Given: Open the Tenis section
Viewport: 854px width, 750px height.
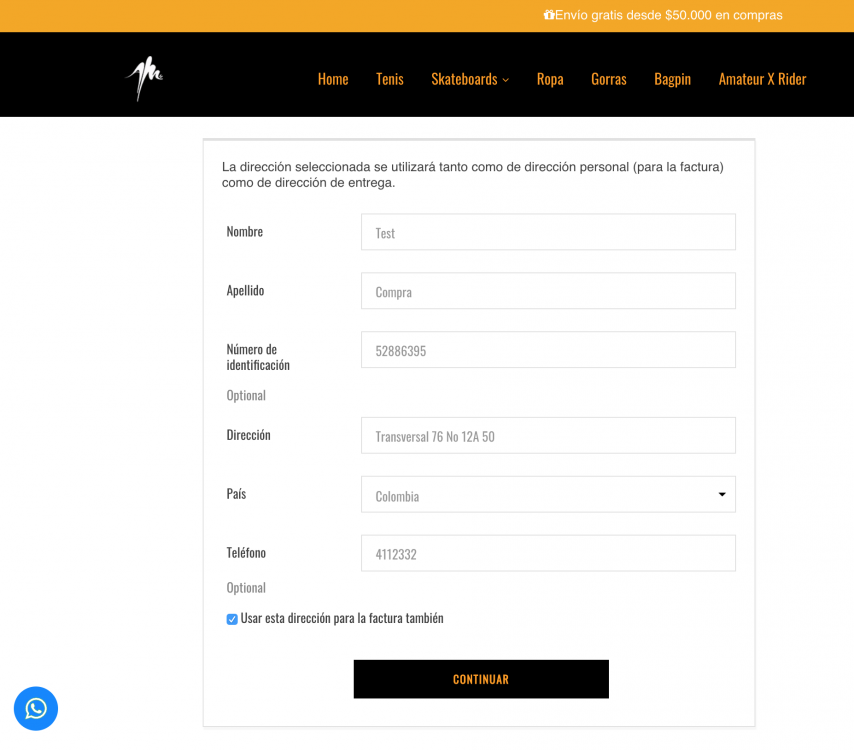Looking at the screenshot, I should point(389,79).
